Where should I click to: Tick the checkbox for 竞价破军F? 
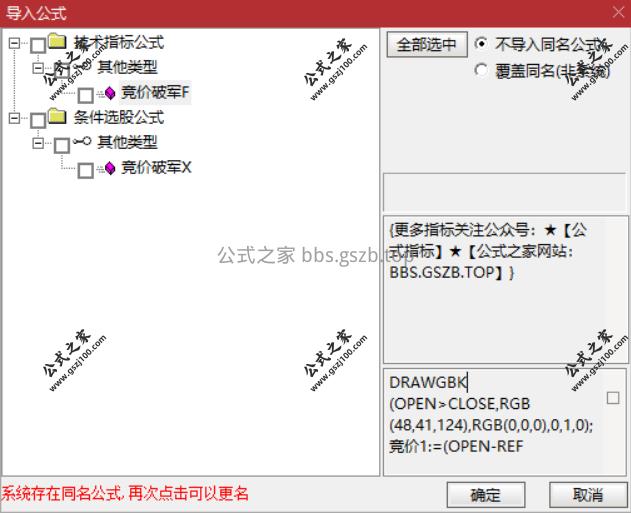86,95
